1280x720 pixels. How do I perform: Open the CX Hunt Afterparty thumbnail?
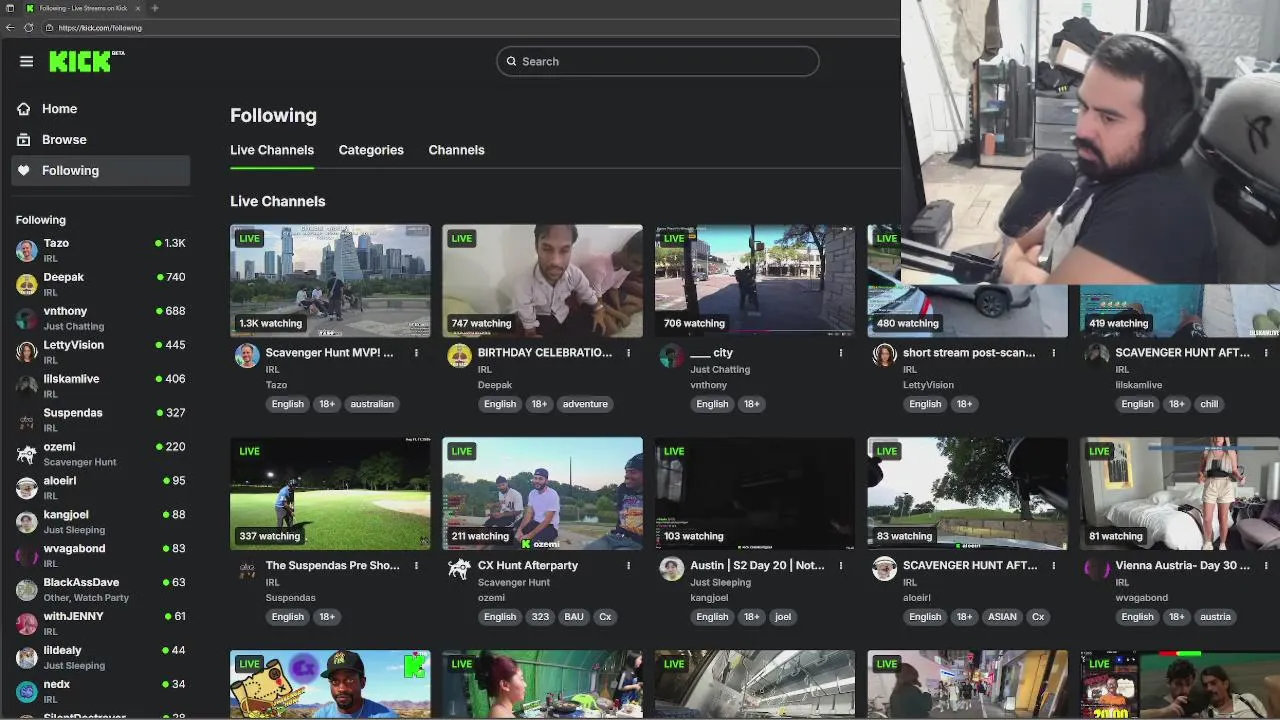point(542,494)
